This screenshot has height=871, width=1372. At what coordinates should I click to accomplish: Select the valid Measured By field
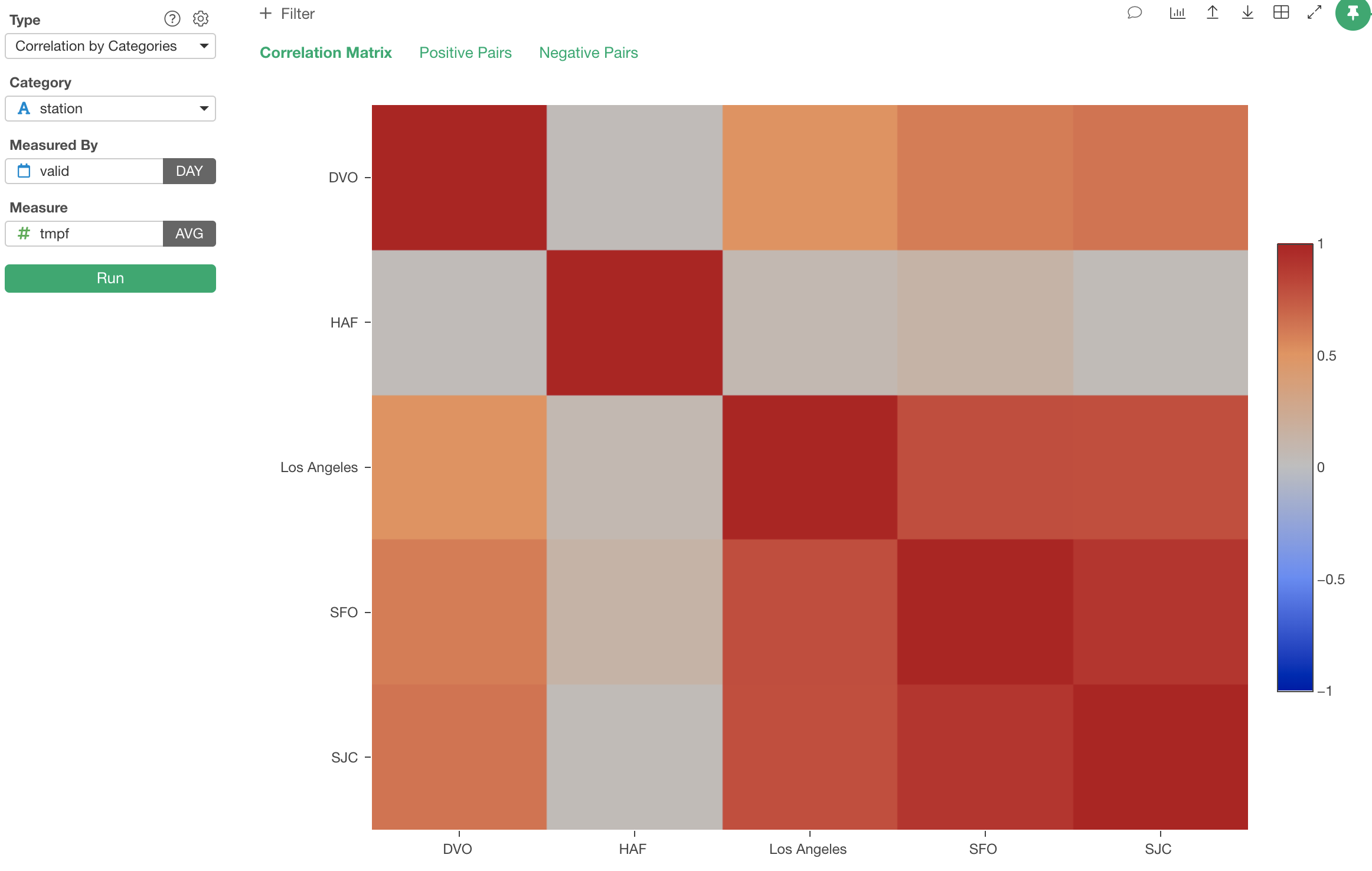click(84, 171)
